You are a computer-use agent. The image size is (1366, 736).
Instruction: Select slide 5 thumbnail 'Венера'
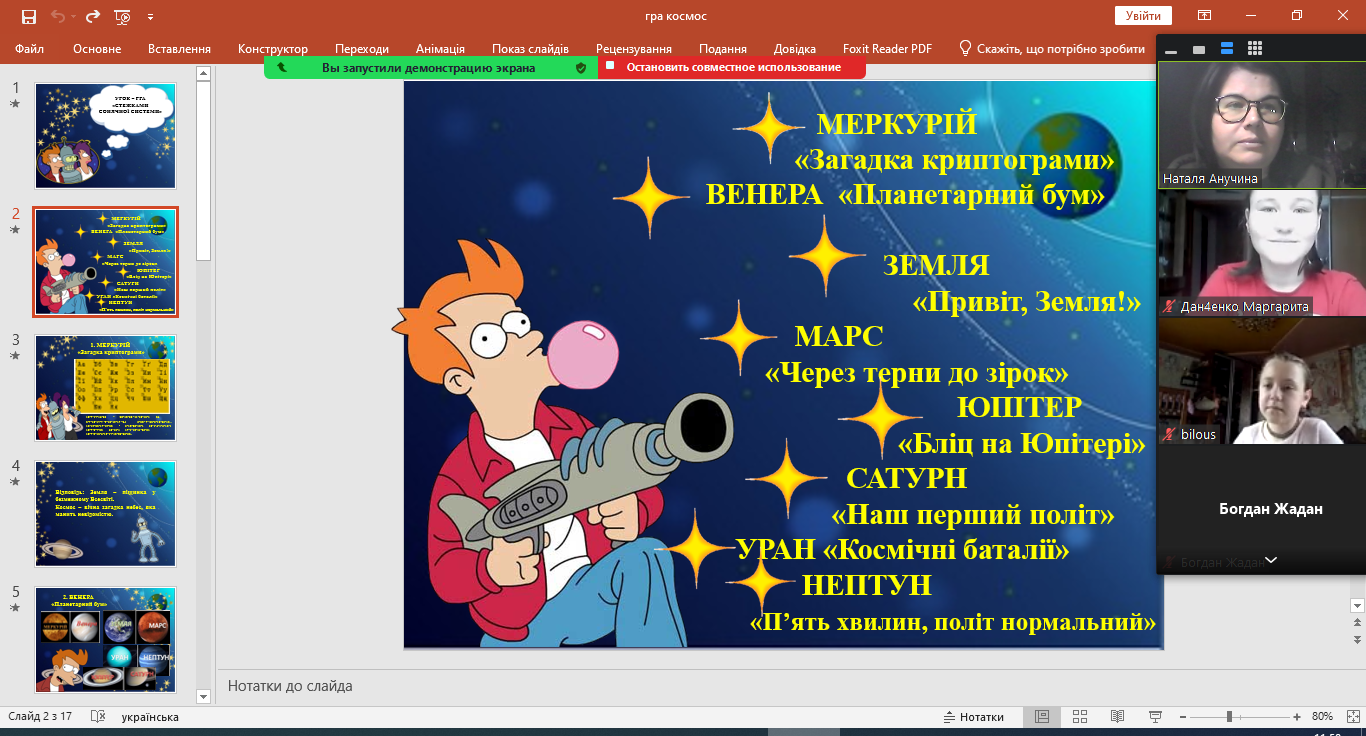click(106, 640)
